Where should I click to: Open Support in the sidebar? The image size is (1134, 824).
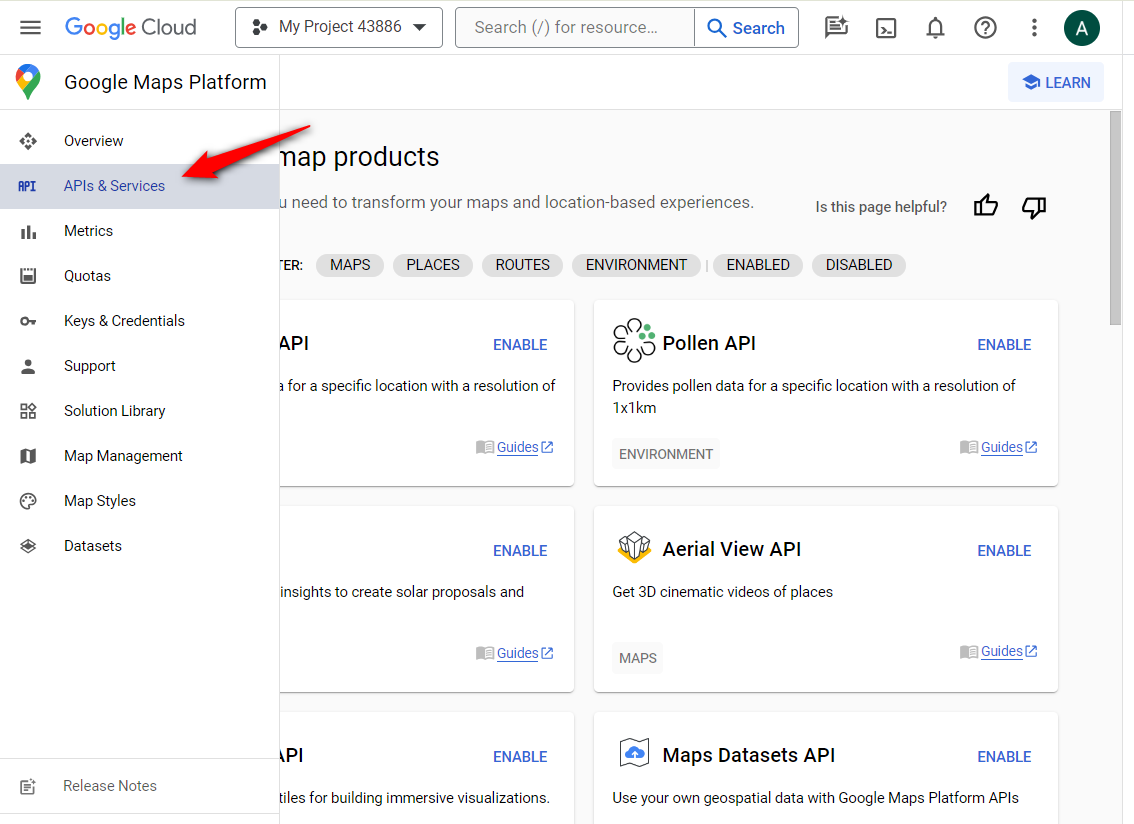click(x=140, y=366)
